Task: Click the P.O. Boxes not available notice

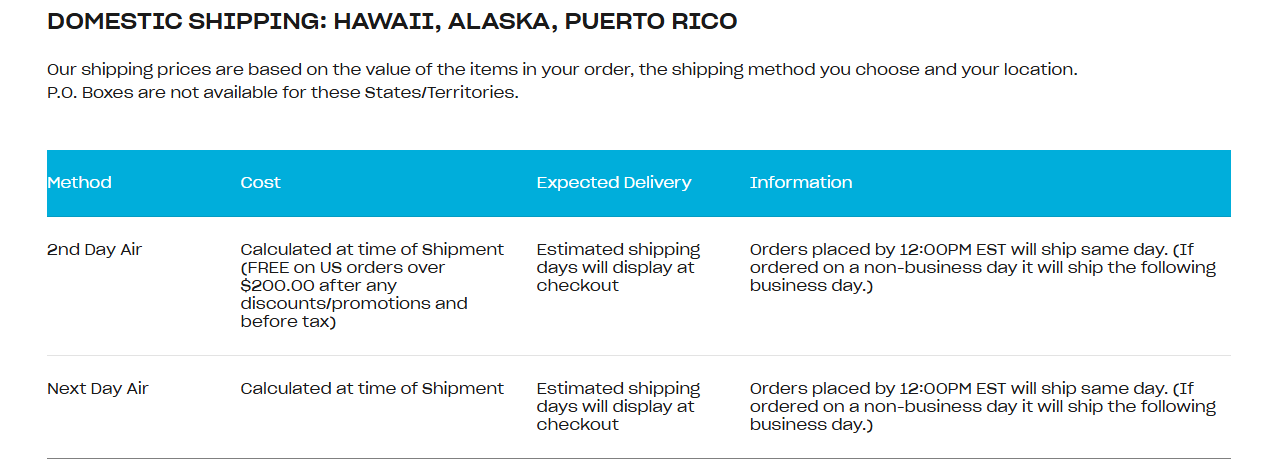Action: click(282, 93)
